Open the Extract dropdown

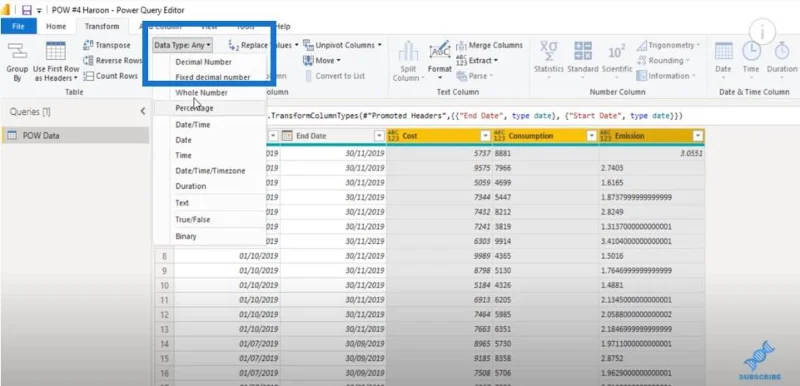(477, 61)
